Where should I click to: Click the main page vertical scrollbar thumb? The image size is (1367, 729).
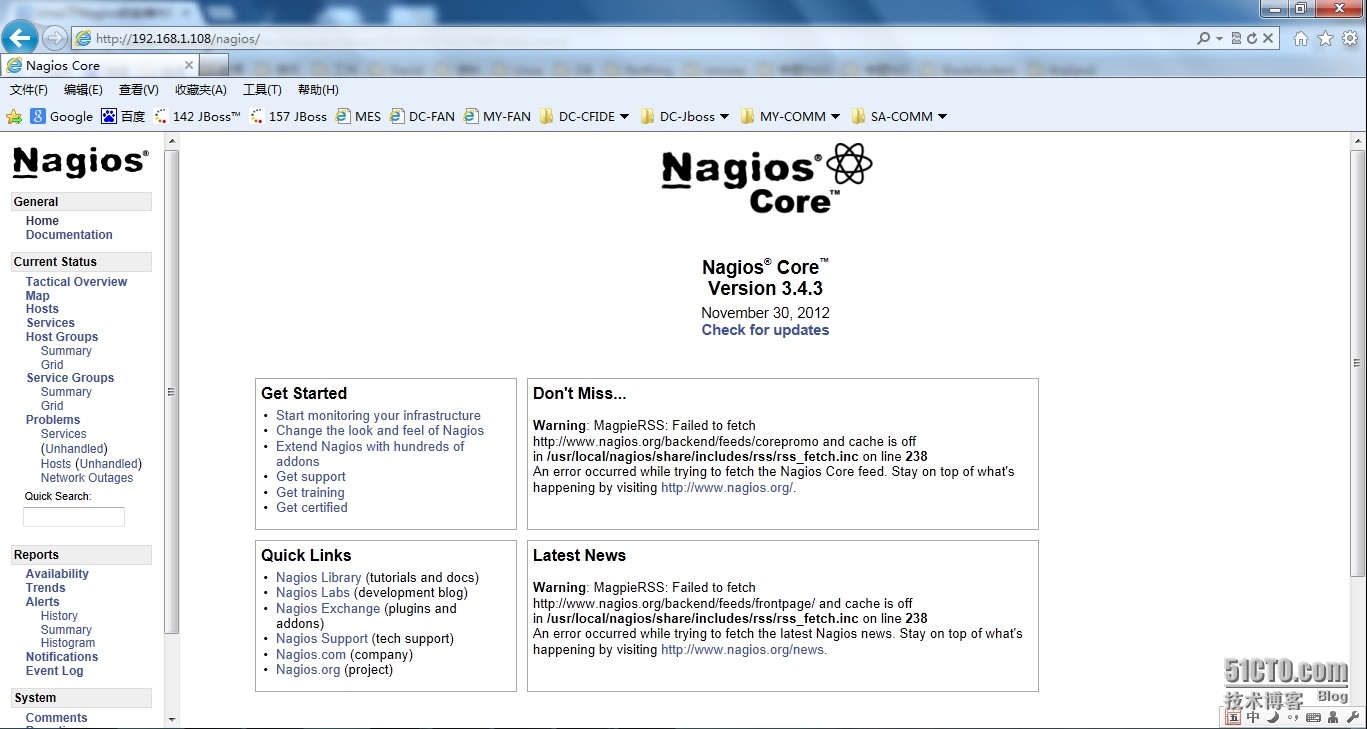point(1358,365)
